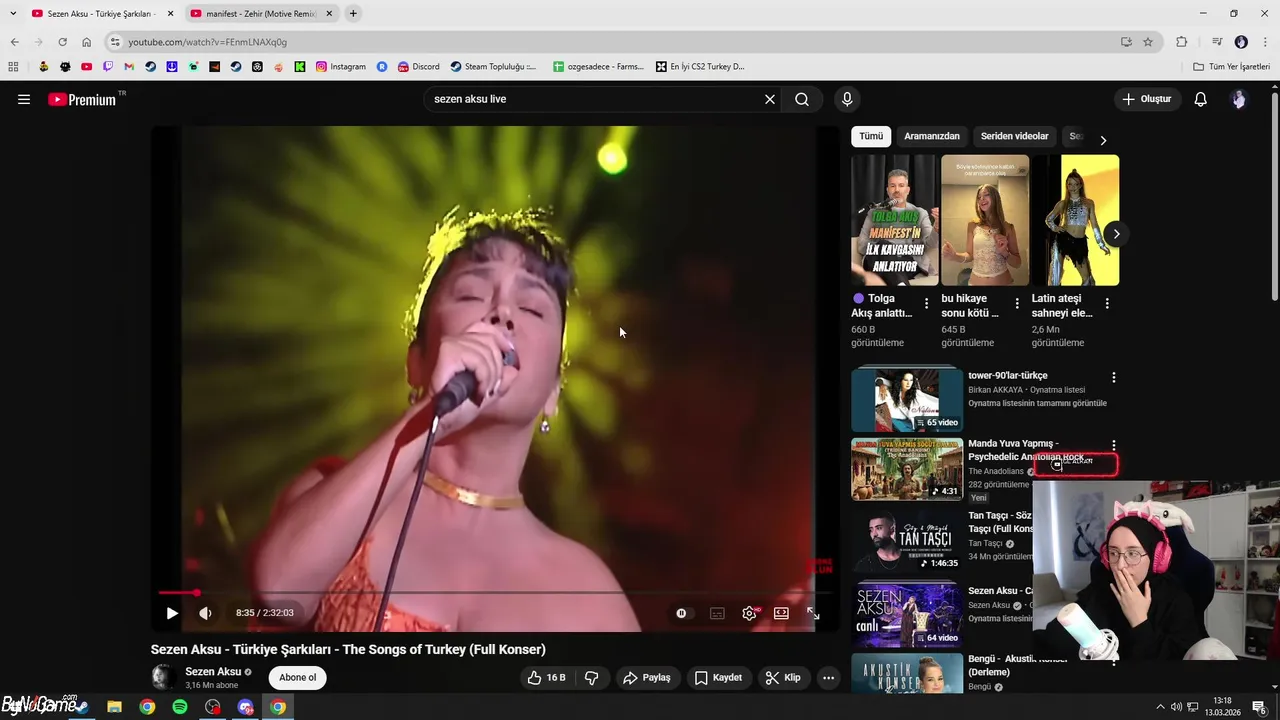Open Spotify from the taskbar
Image resolution: width=1280 pixels, height=720 pixels.
click(x=180, y=707)
